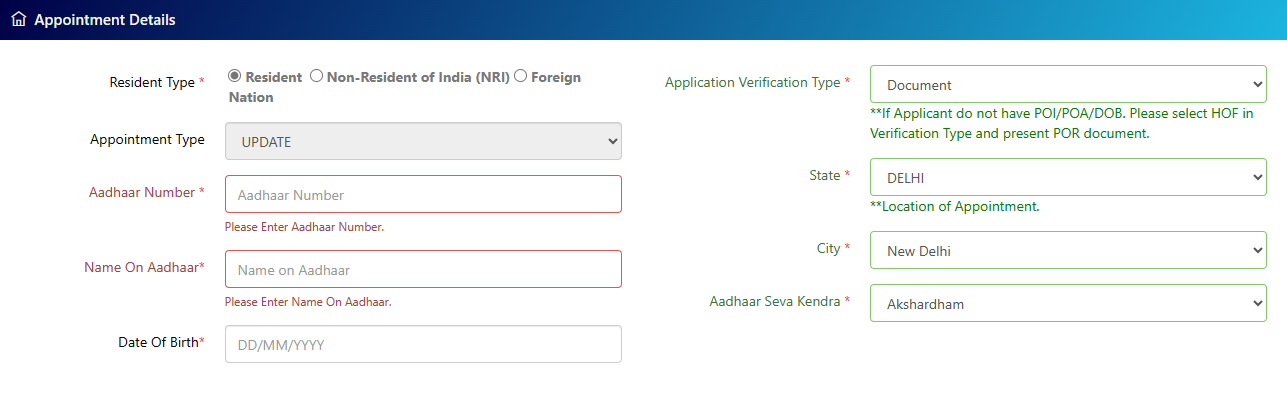The width and height of the screenshot is (1287, 412).
Task: Open the State dropdown showing DELHI
Action: point(1068,177)
